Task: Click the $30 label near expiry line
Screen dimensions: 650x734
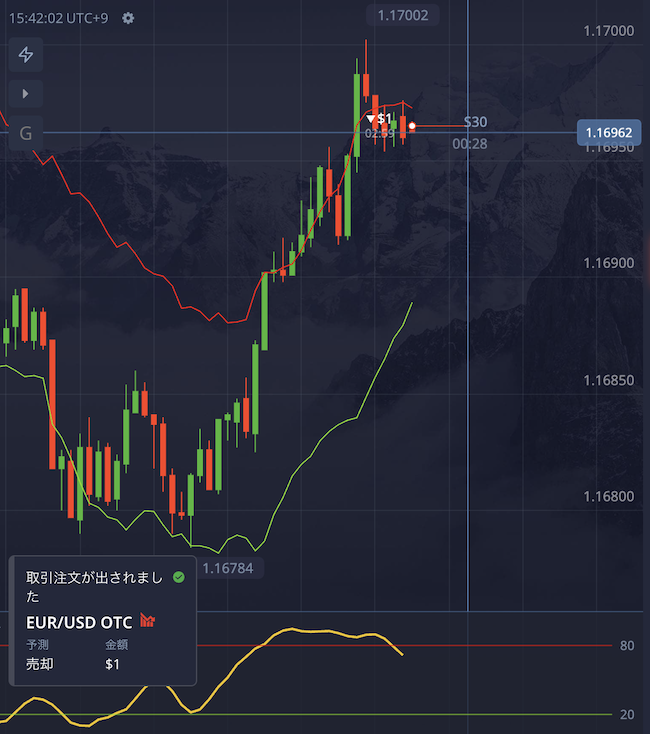Action: pos(475,122)
